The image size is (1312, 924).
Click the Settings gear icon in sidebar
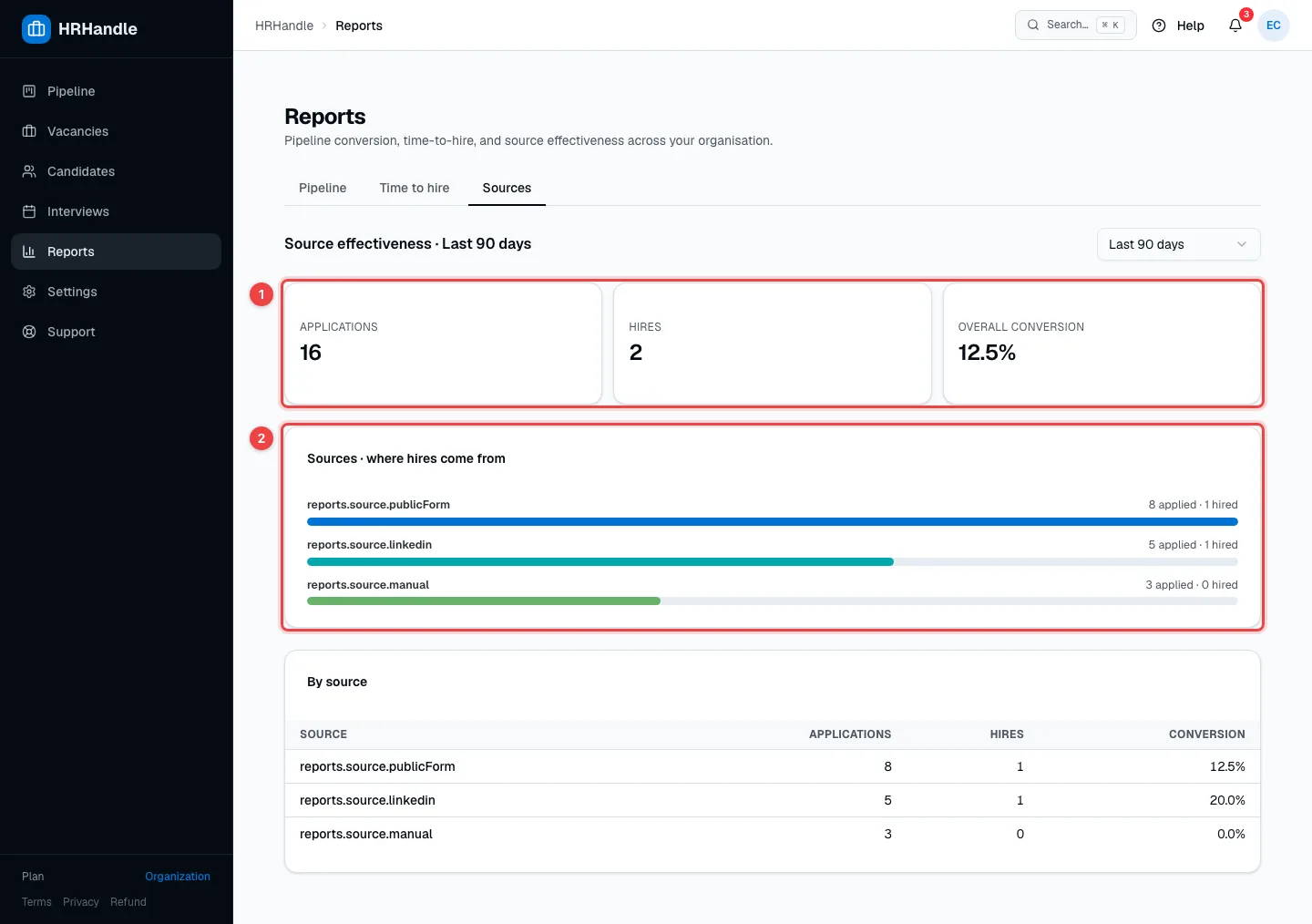tap(29, 292)
